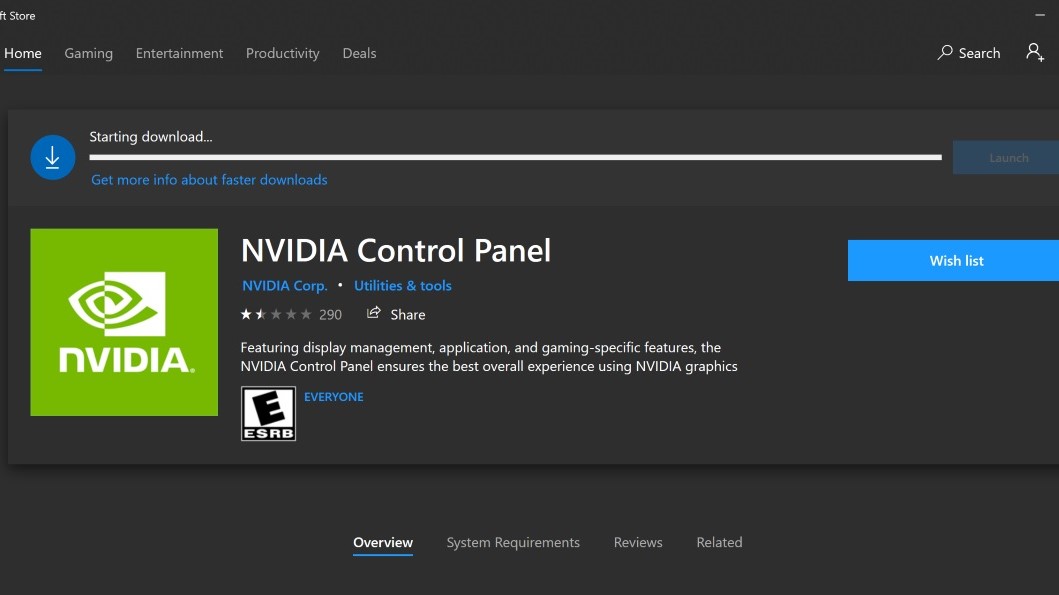Open the Deals tab
The height and width of the screenshot is (595, 1059).
tap(359, 53)
